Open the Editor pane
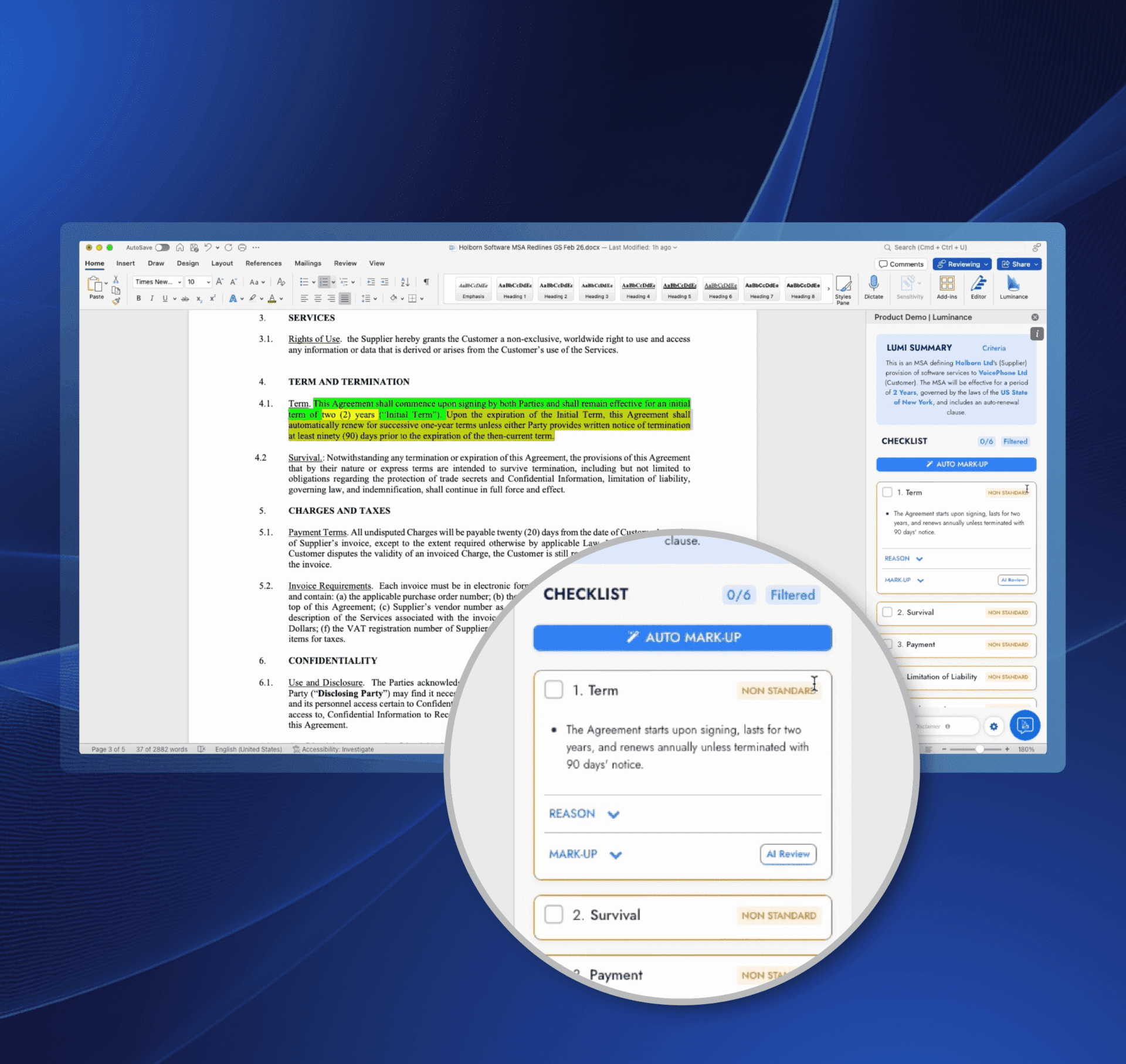The image size is (1126, 1064). pos(978,287)
